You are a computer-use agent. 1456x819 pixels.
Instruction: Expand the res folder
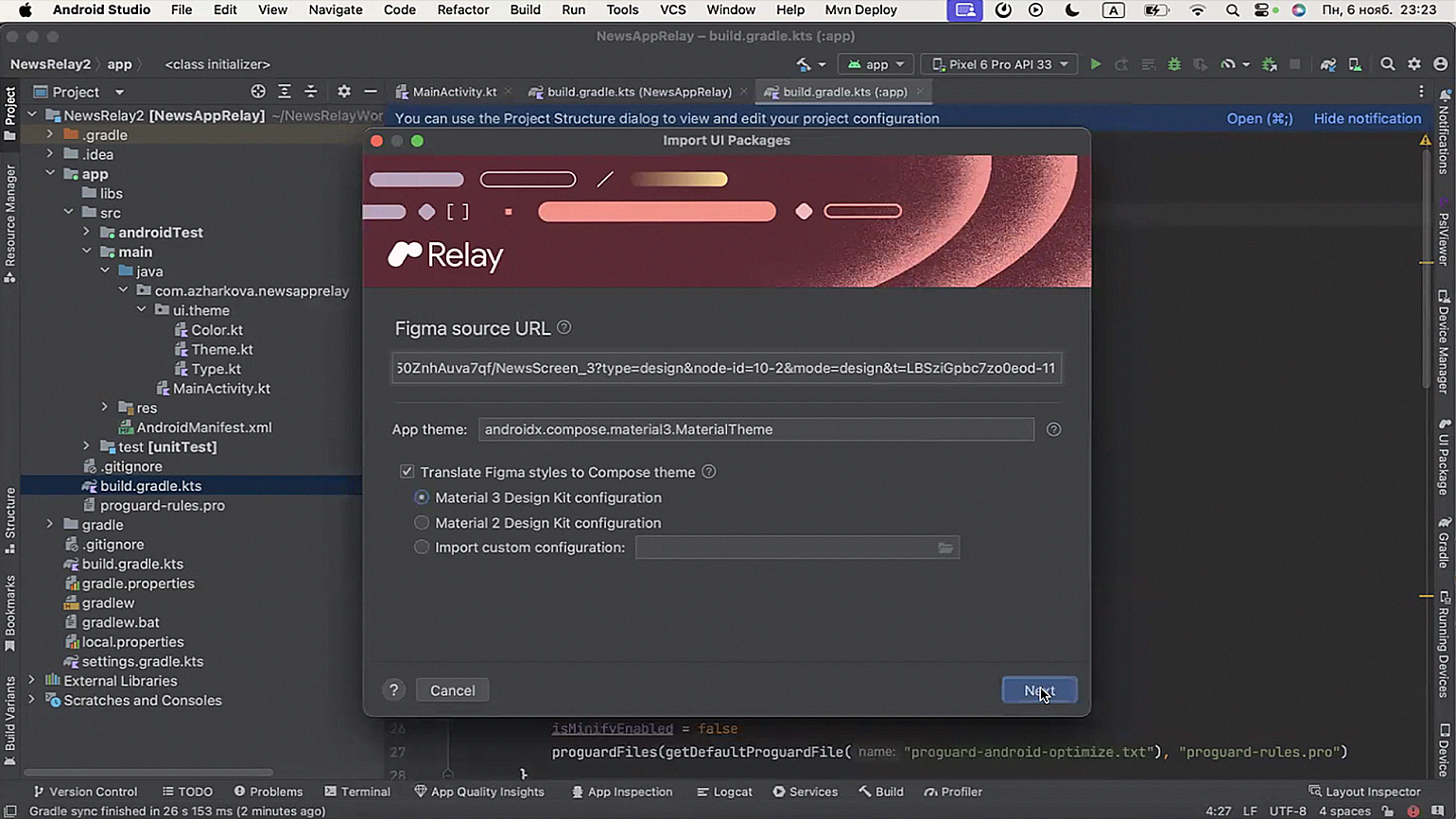[105, 408]
